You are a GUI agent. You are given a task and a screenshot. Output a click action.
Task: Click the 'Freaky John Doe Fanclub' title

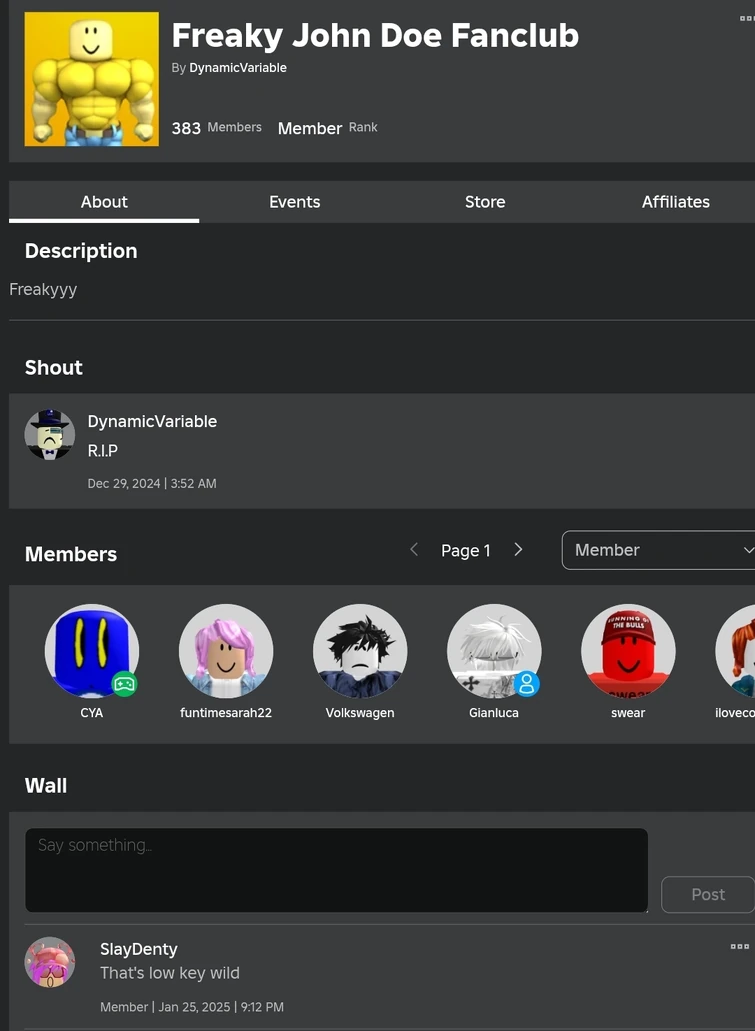pyautogui.click(x=375, y=36)
